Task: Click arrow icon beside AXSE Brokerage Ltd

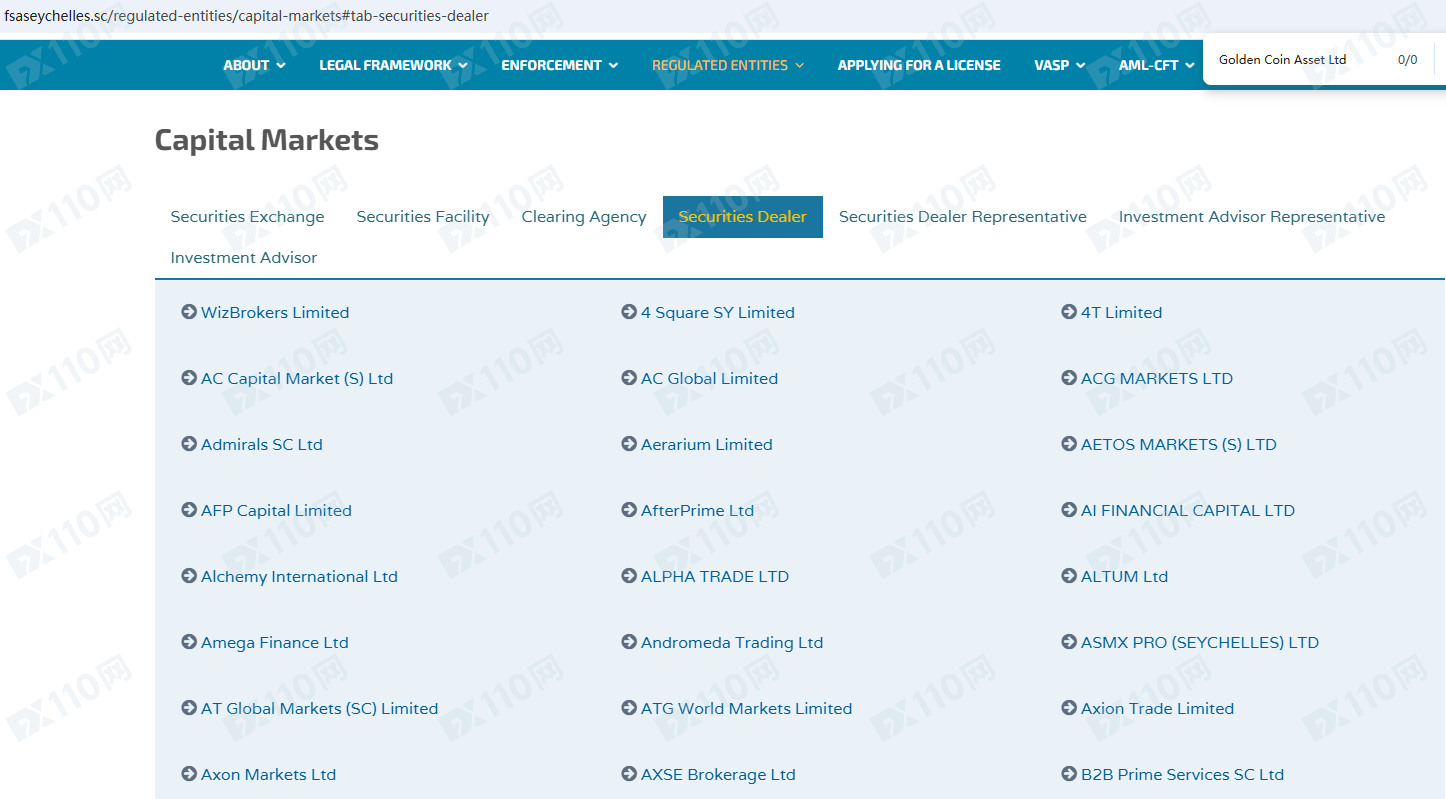Action: tap(629, 774)
